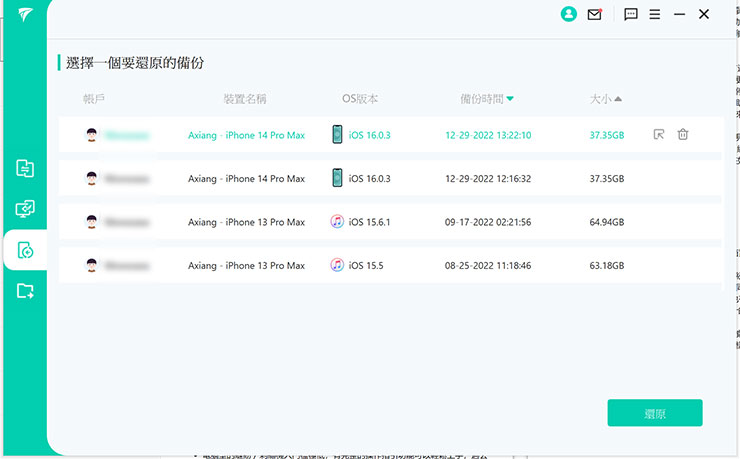Click avatar in the 12:16:32 backup row
Screen dimensions: 740x459
(x=92, y=178)
